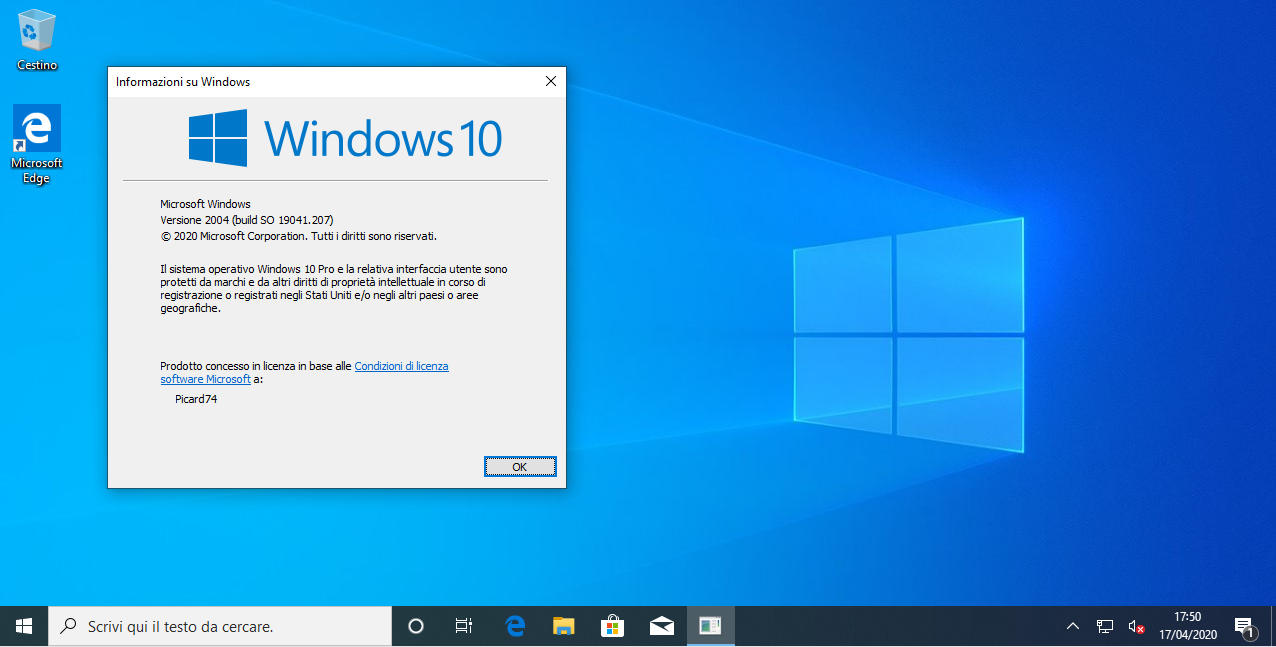The height and width of the screenshot is (647, 1276).
Task: Open File Explorer from the taskbar
Action: pyautogui.click(x=564, y=626)
